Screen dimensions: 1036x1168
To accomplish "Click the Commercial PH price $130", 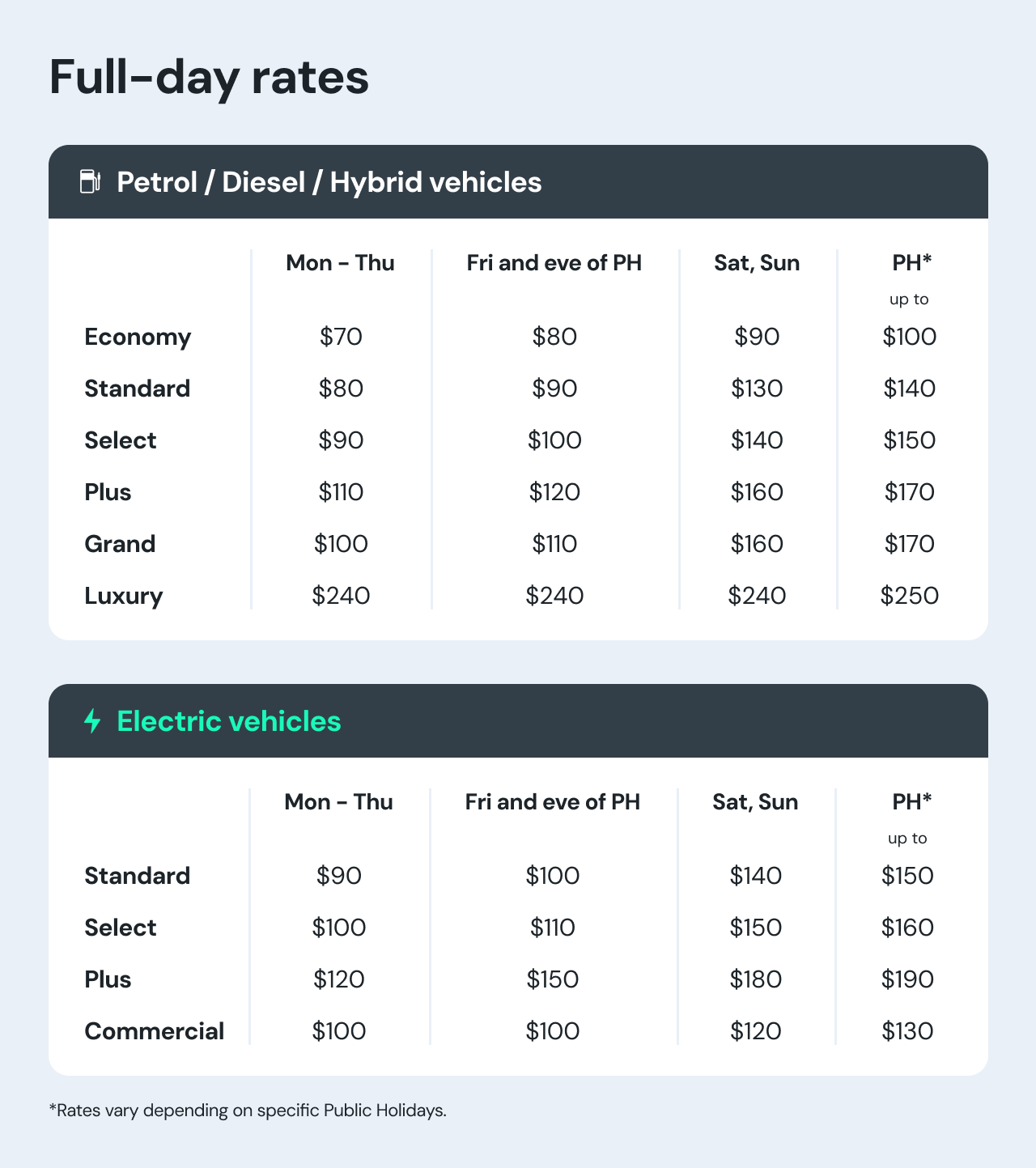I will pyautogui.click(x=907, y=1031).
